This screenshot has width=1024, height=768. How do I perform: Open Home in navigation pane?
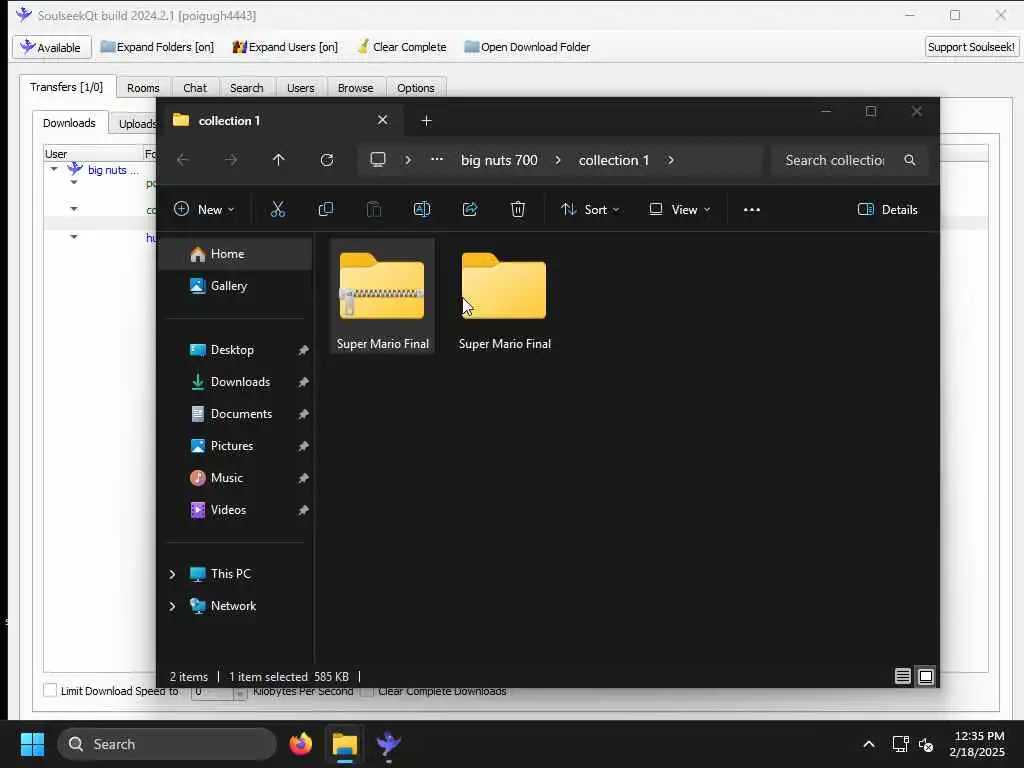(x=236, y=254)
